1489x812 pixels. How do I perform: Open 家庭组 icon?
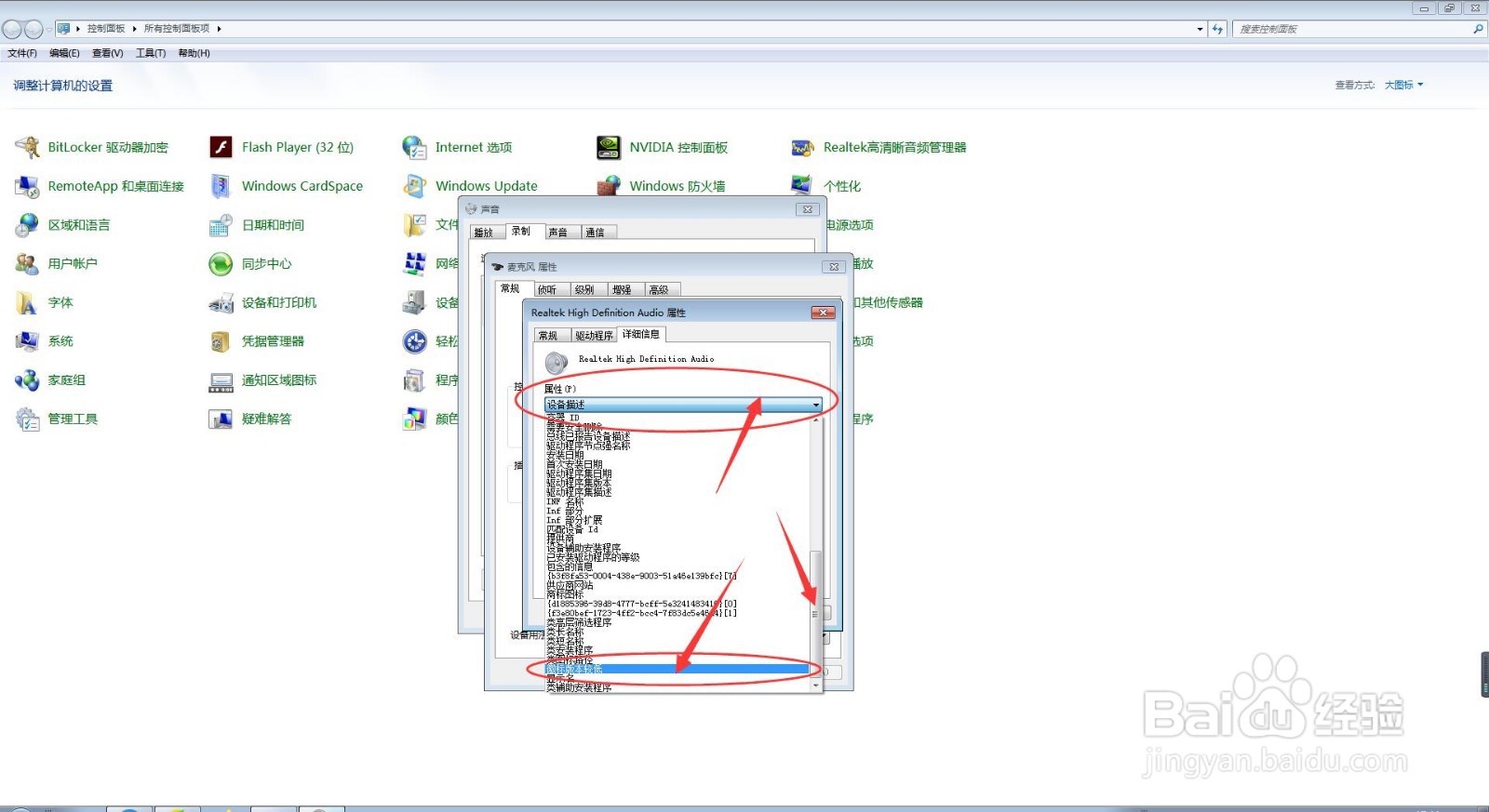[27, 380]
